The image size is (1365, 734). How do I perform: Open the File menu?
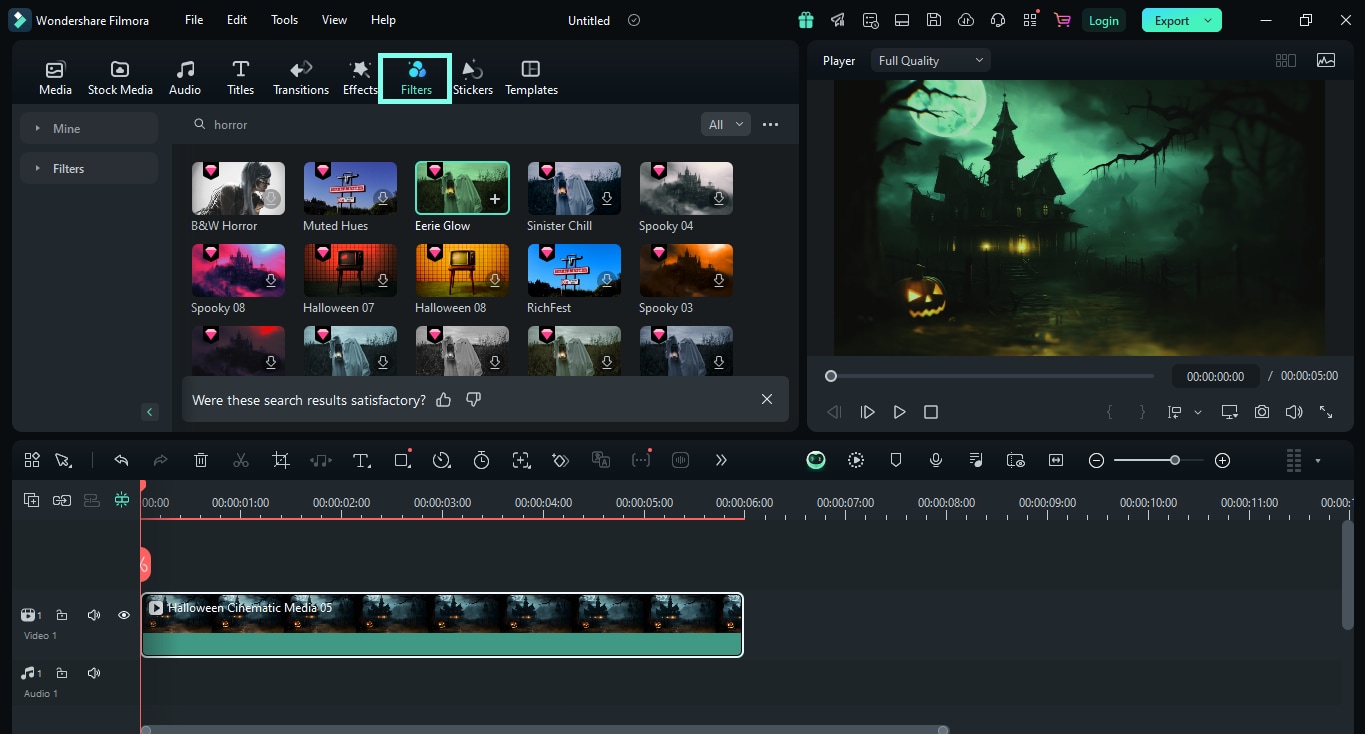click(x=194, y=20)
